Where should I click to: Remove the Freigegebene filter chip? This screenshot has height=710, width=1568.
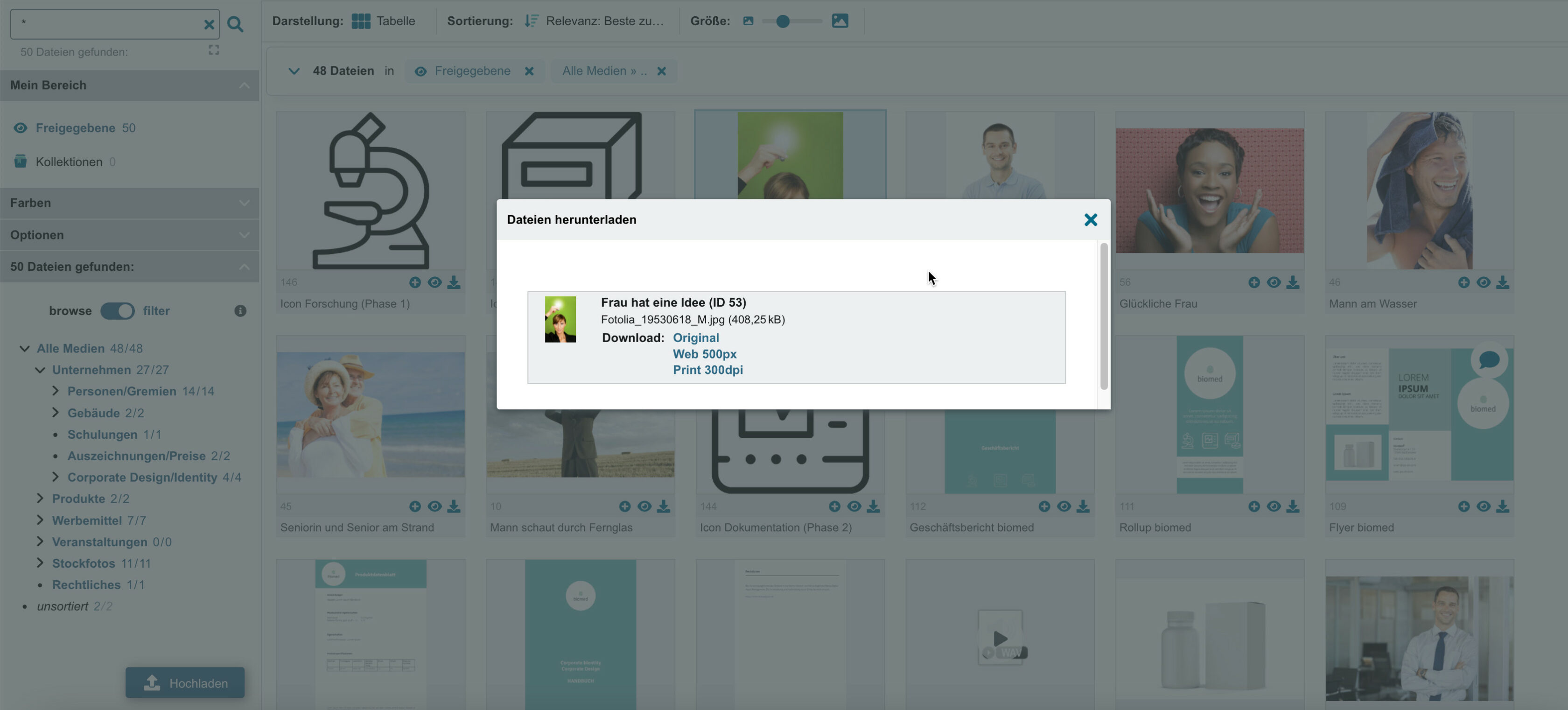(530, 71)
